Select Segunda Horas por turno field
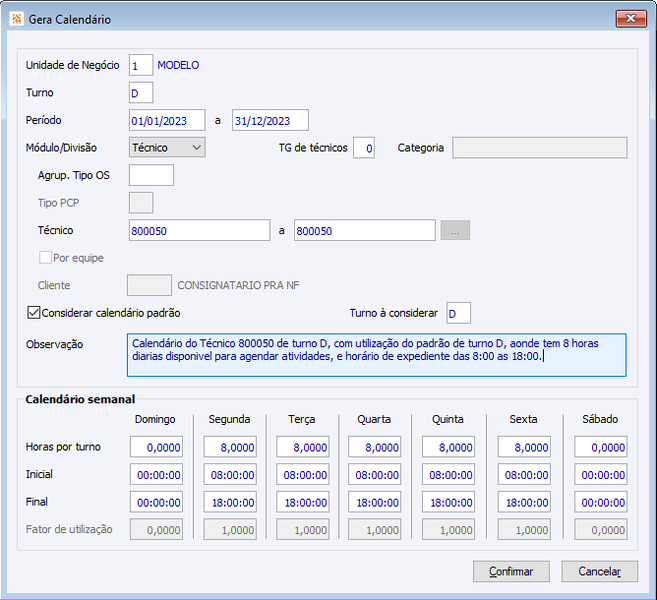 pos(230,447)
